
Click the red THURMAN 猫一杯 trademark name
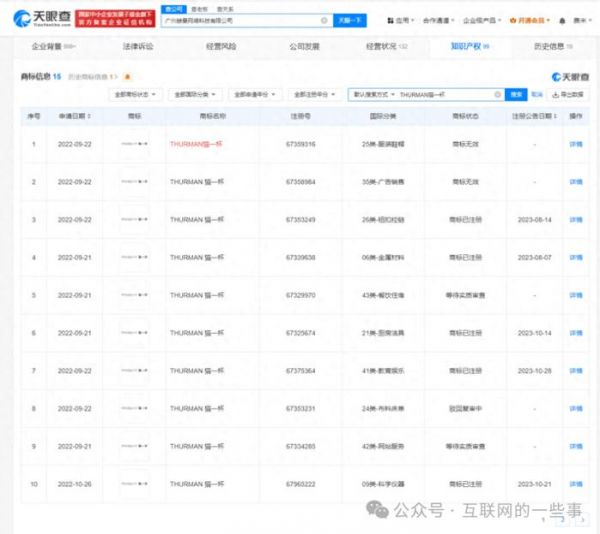coord(195,144)
